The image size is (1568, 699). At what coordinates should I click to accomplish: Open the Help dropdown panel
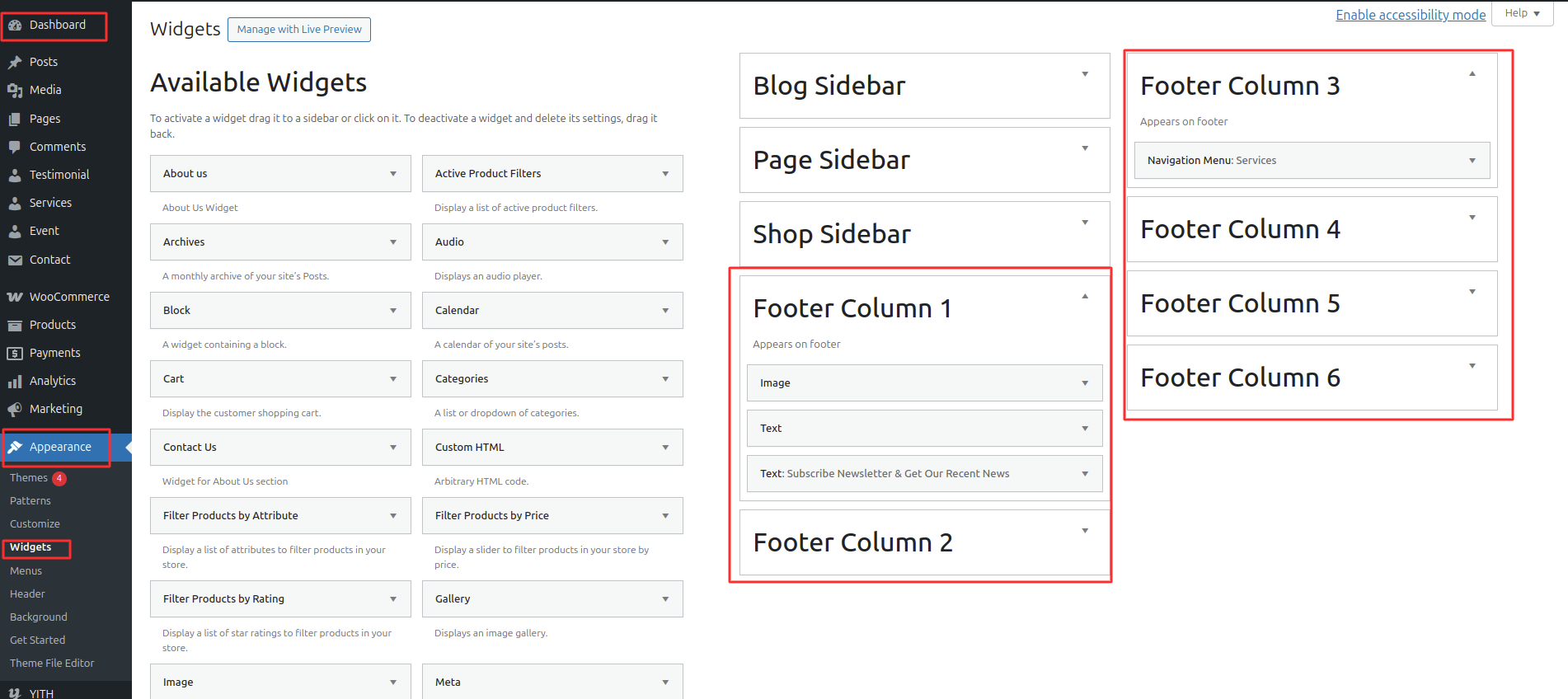coord(1521,12)
